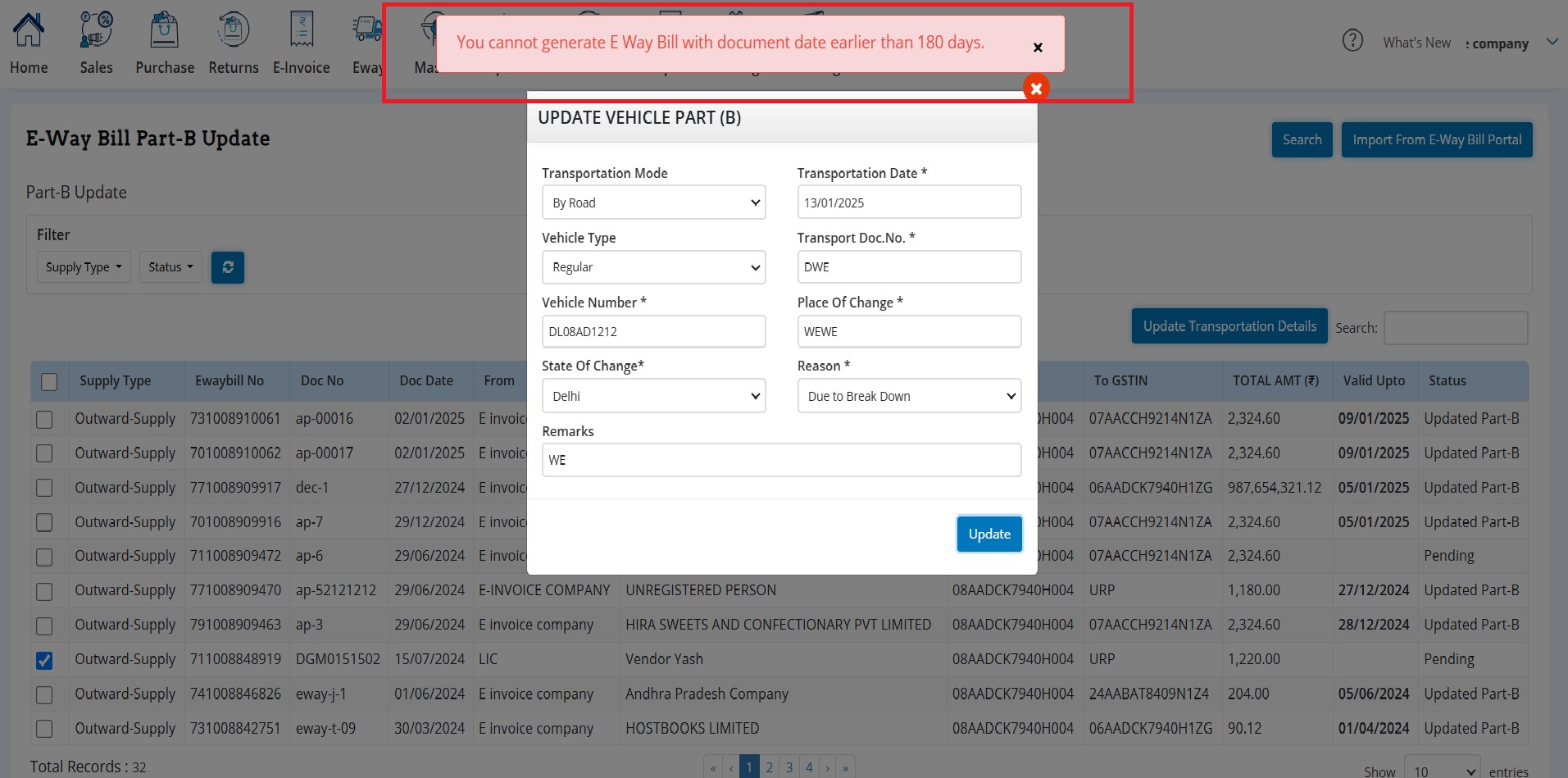Click the Update button in dialog
The image size is (1568, 778).
(989, 534)
